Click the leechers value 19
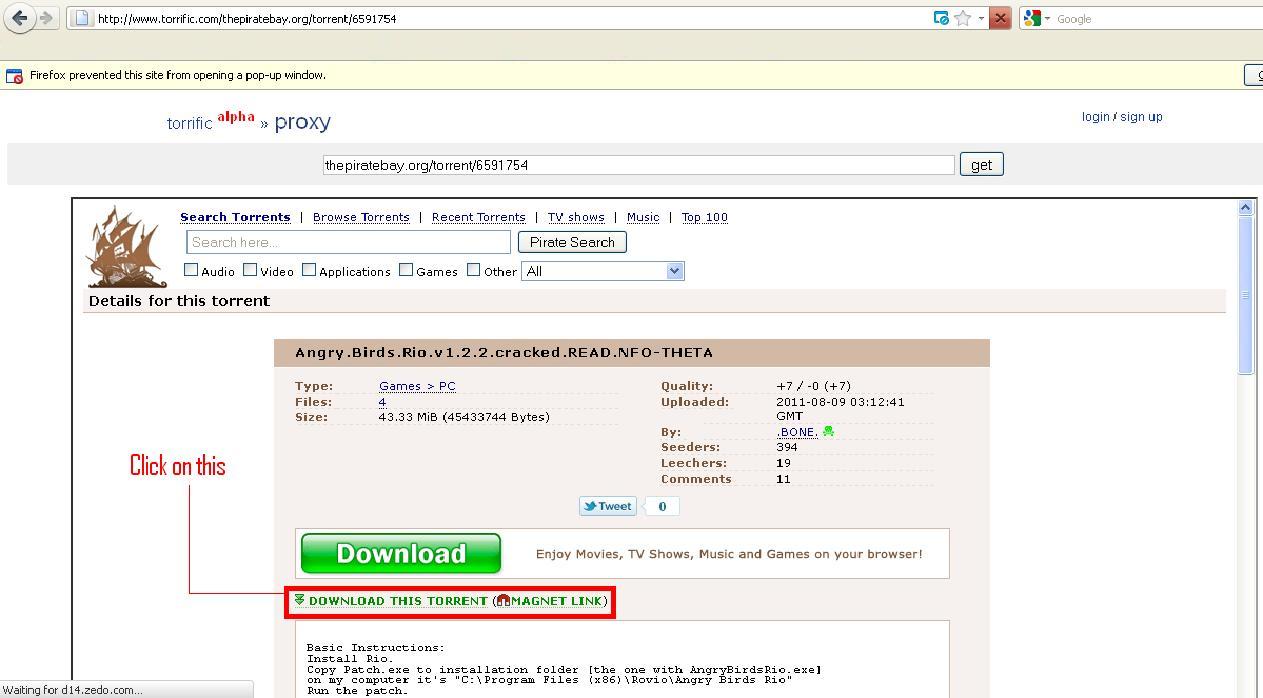1263x698 pixels. coord(783,463)
